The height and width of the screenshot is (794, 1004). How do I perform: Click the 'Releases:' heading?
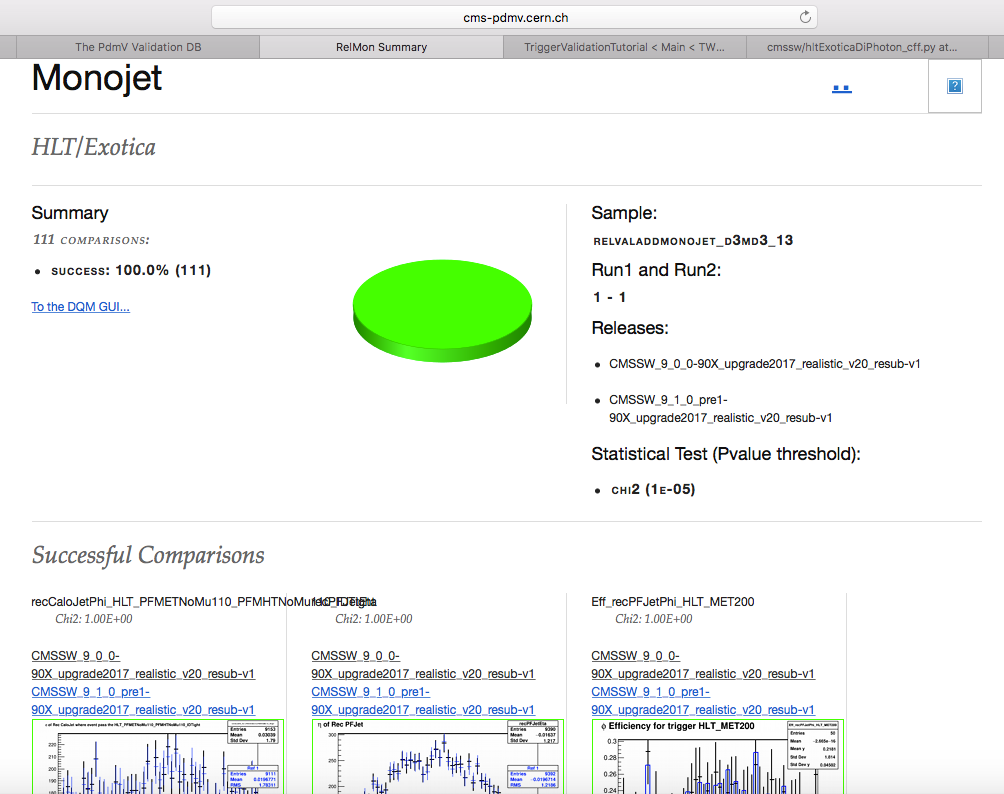pyautogui.click(x=630, y=328)
